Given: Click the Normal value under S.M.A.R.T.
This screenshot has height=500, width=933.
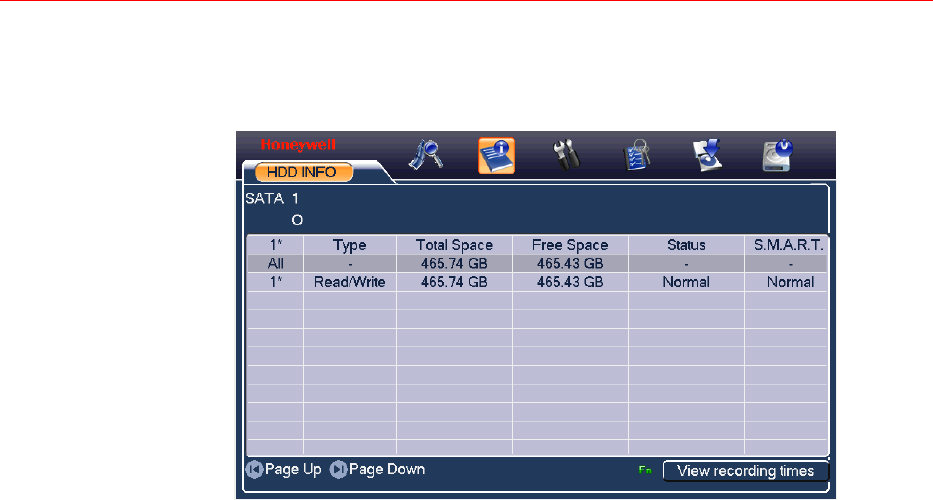Looking at the screenshot, I should [790, 282].
